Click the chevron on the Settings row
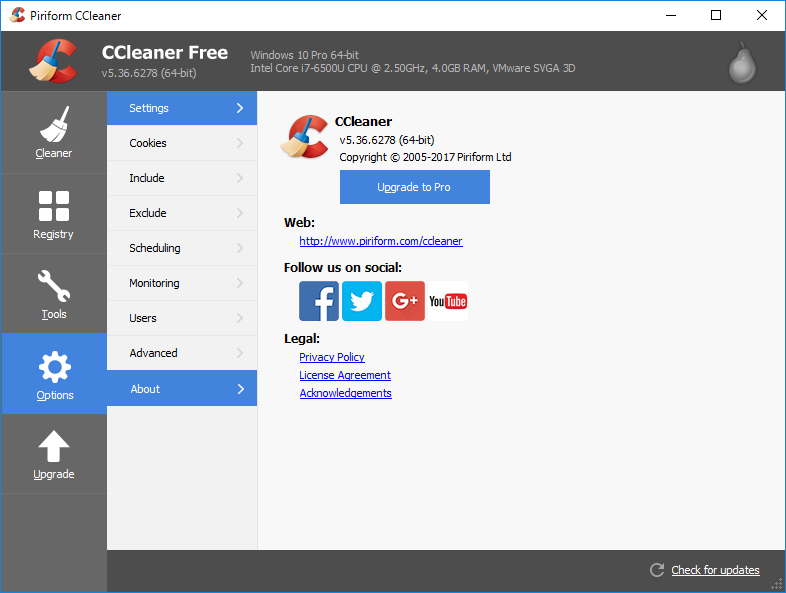The image size is (786, 593). [240, 108]
